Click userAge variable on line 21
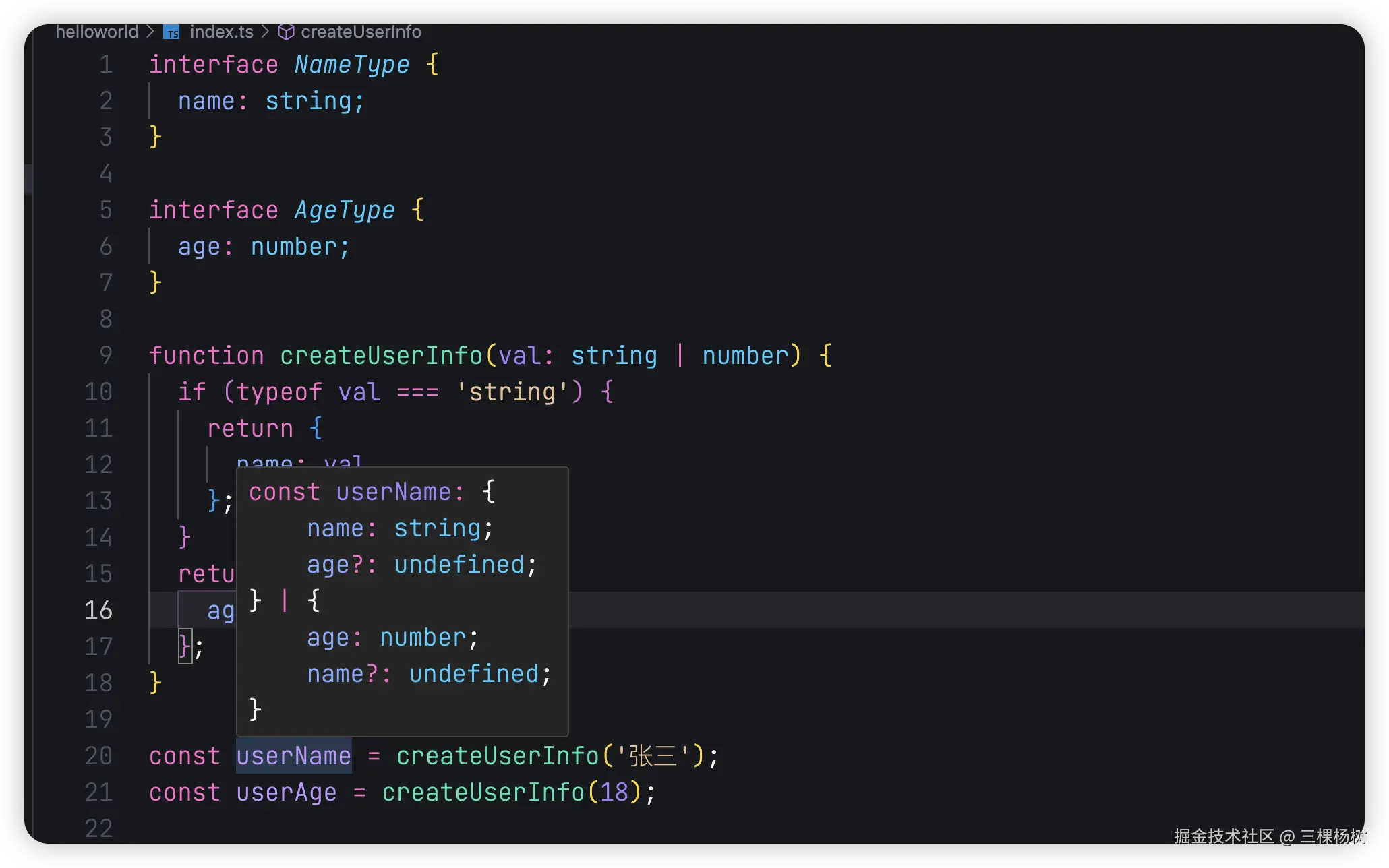This screenshot has width=1389, height=868. tap(286, 792)
